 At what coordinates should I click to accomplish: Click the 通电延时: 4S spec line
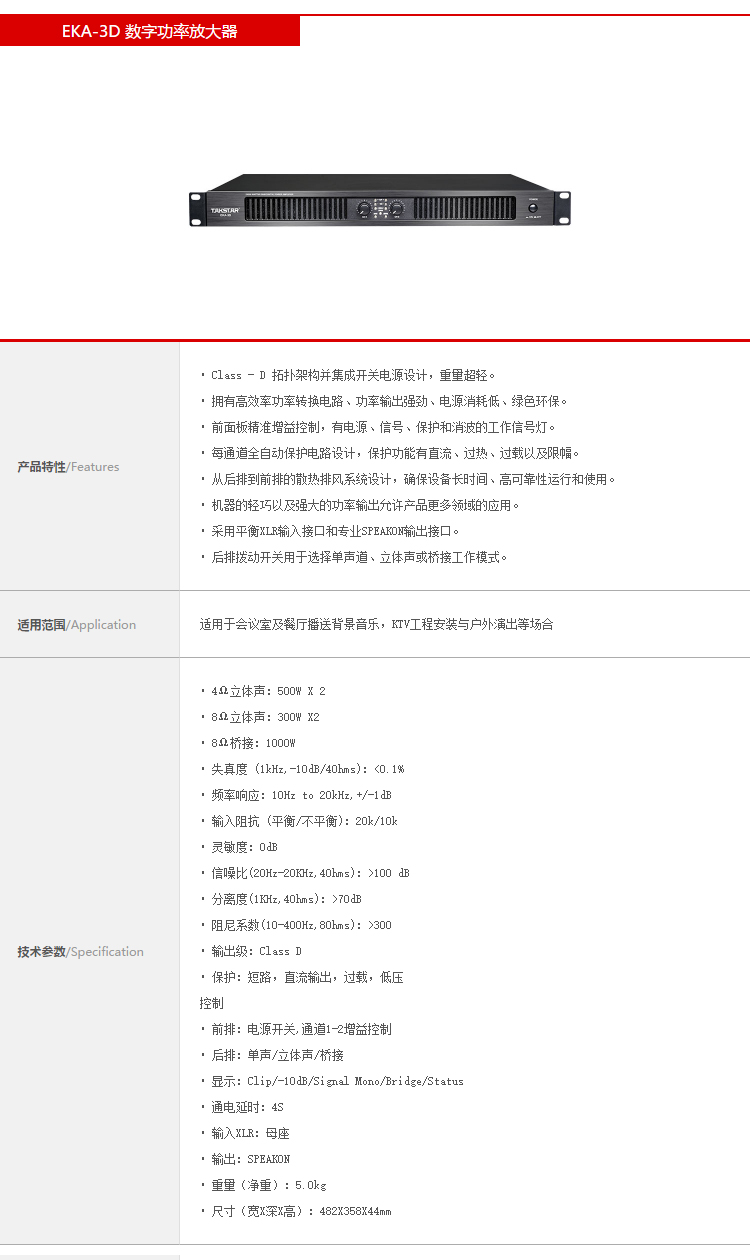pos(242,1107)
